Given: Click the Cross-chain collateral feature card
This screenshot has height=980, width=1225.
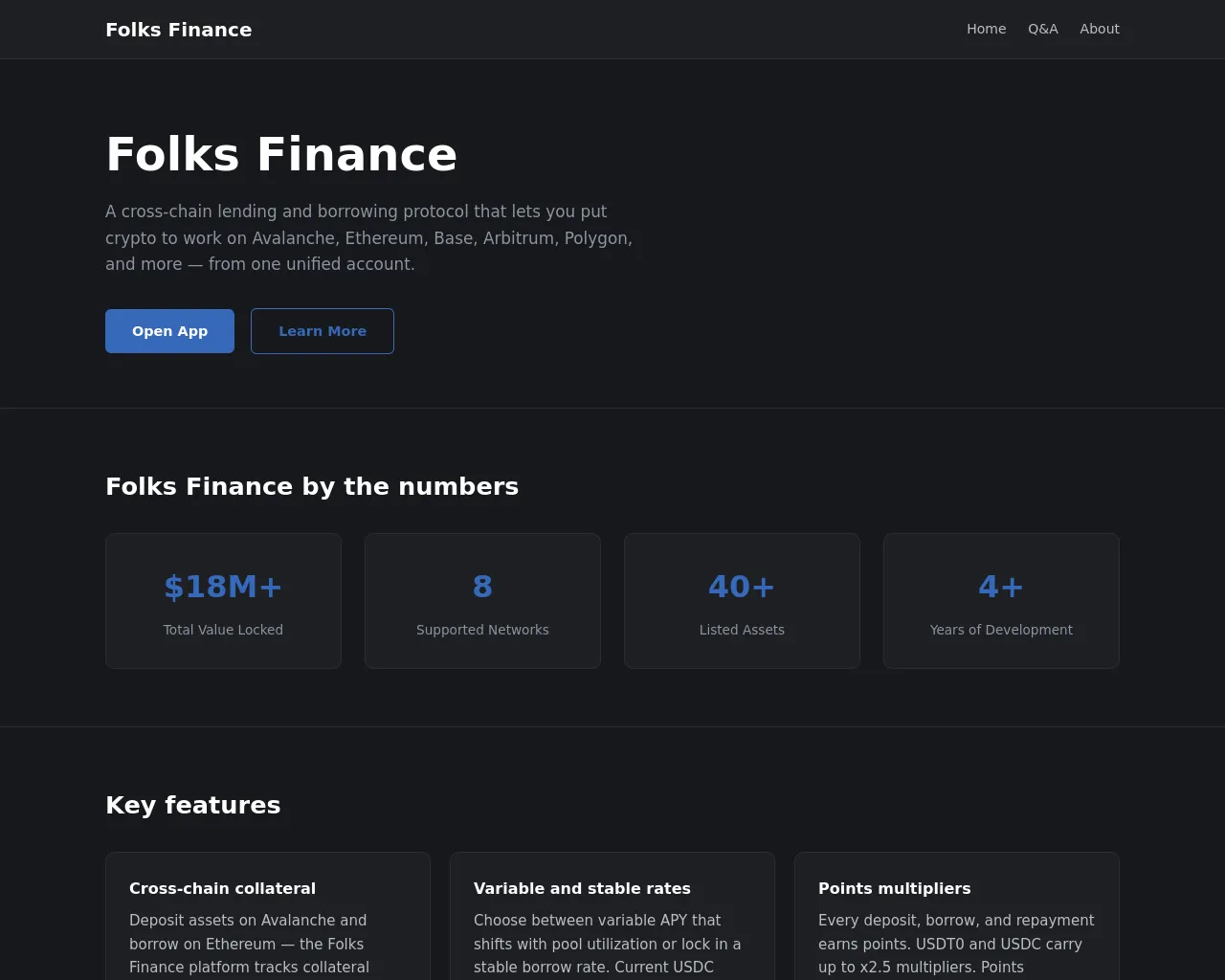Looking at the screenshot, I should tap(268, 916).
